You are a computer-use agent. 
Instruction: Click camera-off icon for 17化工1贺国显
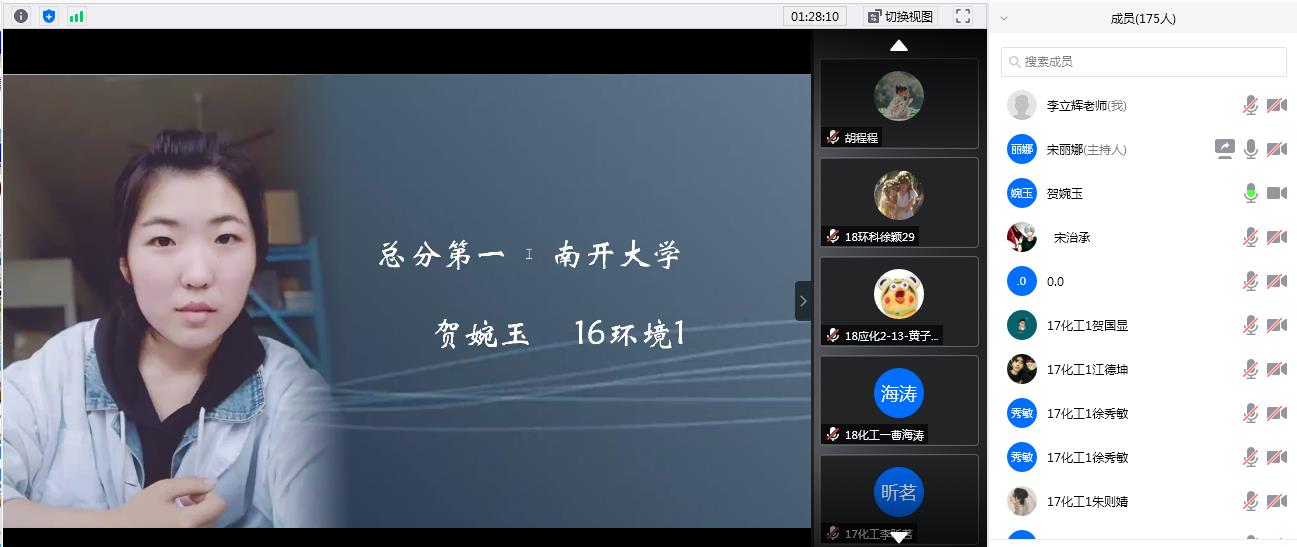(1276, 325)
